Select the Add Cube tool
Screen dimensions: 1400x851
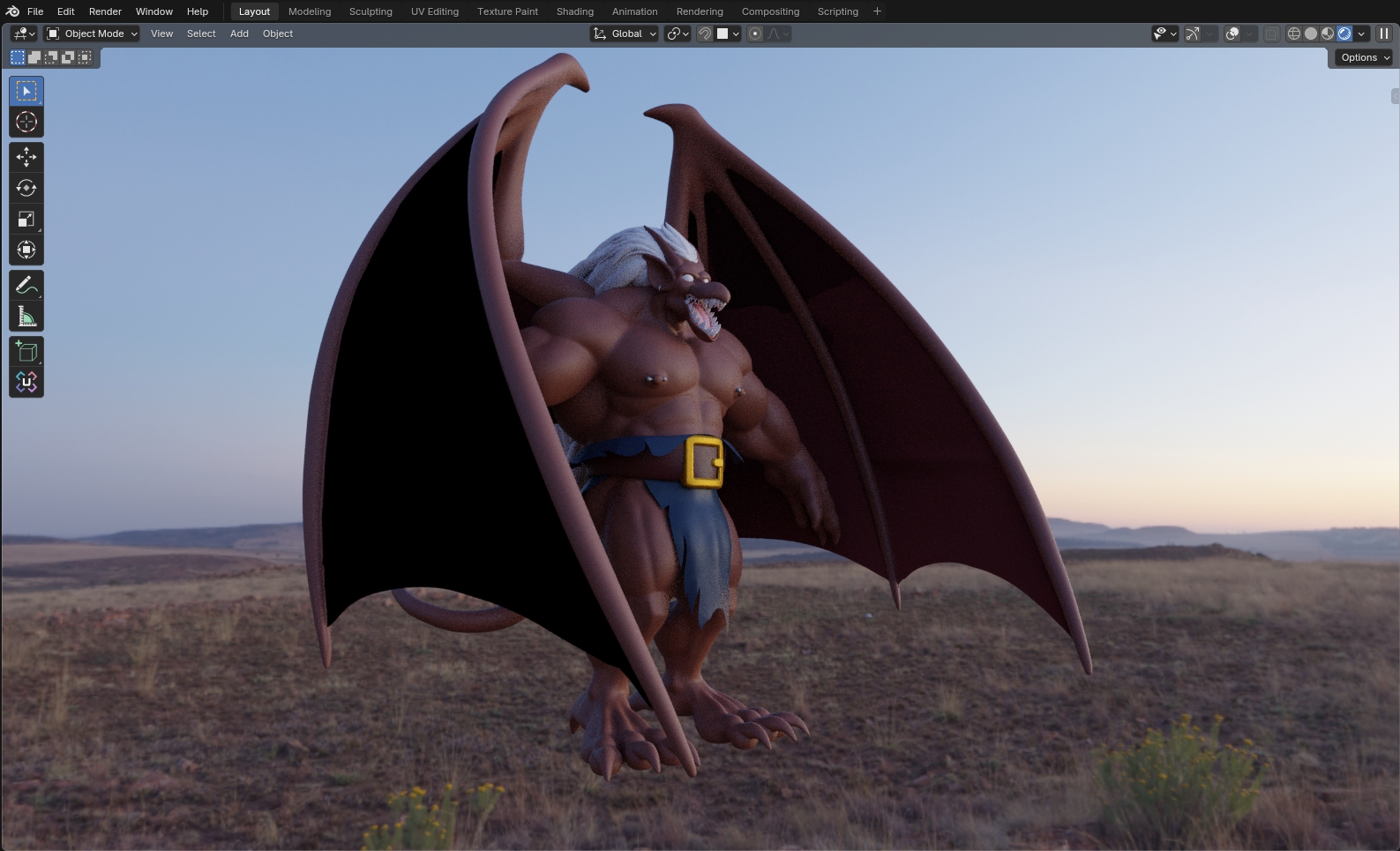[26, 352]
